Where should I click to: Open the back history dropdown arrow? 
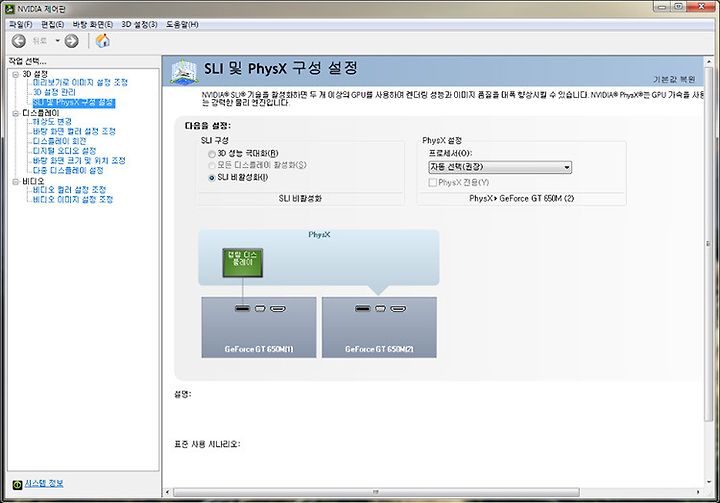pos(57,41)
